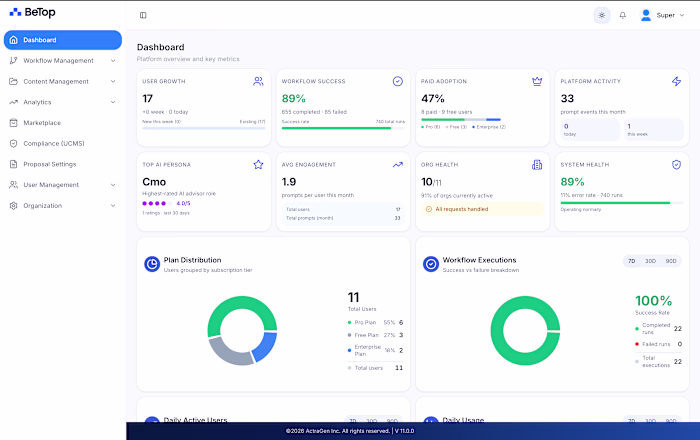Open Compliance (UCMS) page
Viewport: 700px width, 440px height.
(62, 143)
